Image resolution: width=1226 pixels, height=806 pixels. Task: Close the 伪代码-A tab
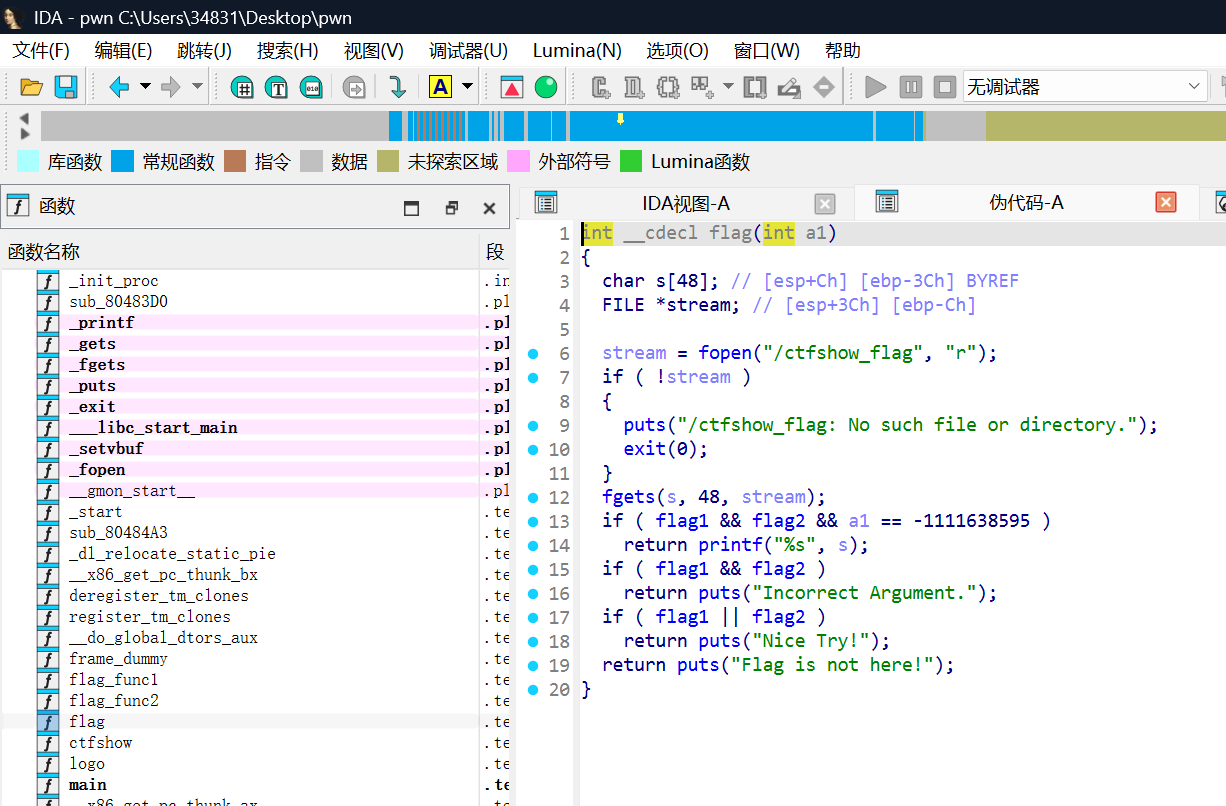(1166, 203)
